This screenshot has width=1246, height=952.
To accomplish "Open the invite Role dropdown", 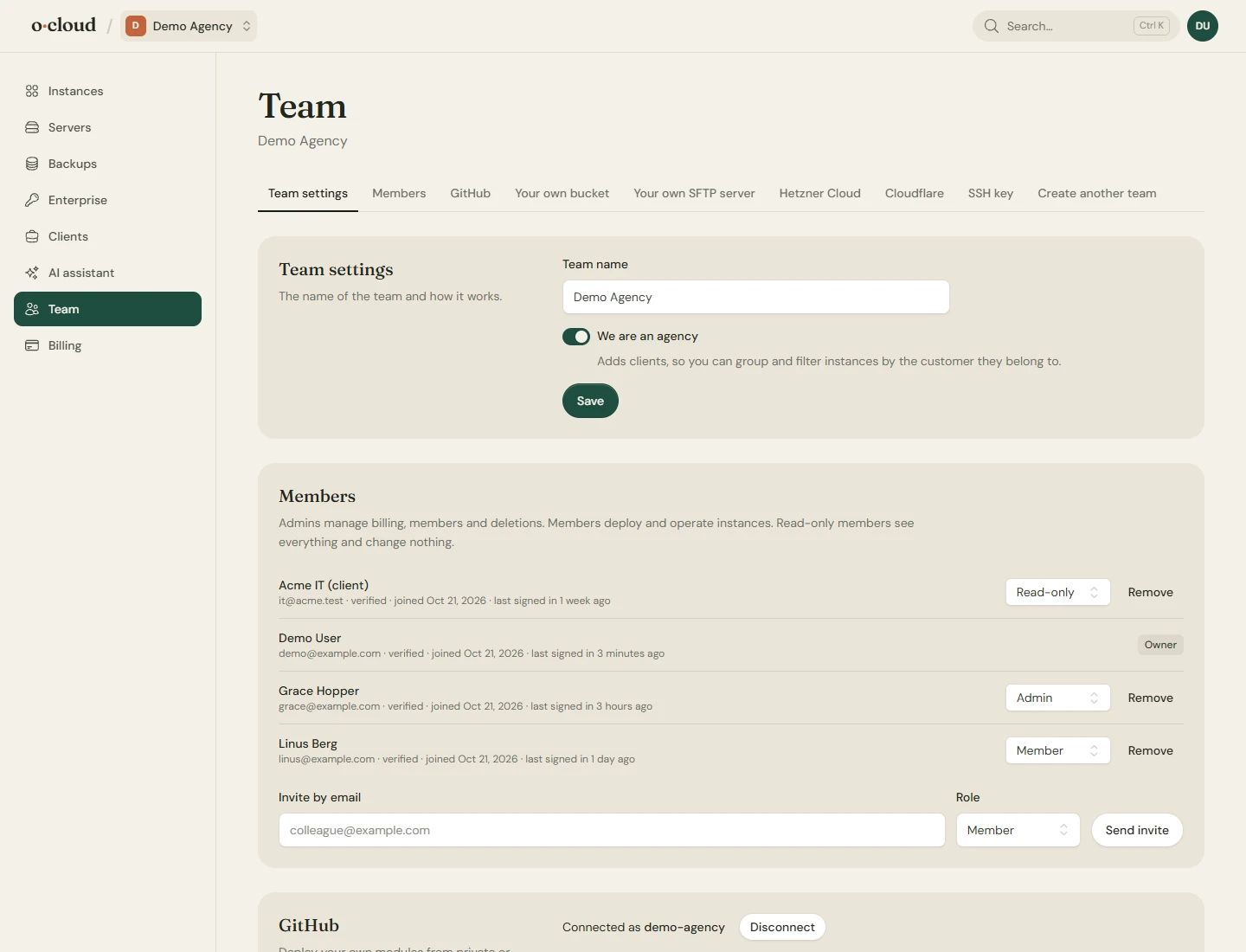I will click(1018, 830).
